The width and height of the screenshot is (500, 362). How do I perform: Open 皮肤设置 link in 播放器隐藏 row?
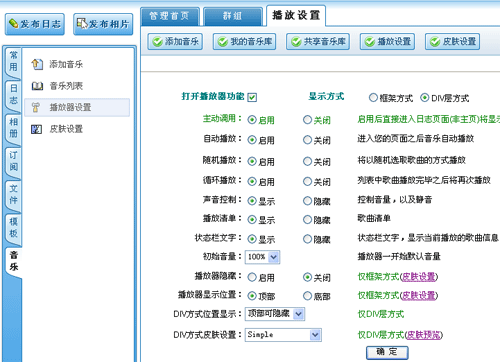pyautogui.click(x=419, y=277)
